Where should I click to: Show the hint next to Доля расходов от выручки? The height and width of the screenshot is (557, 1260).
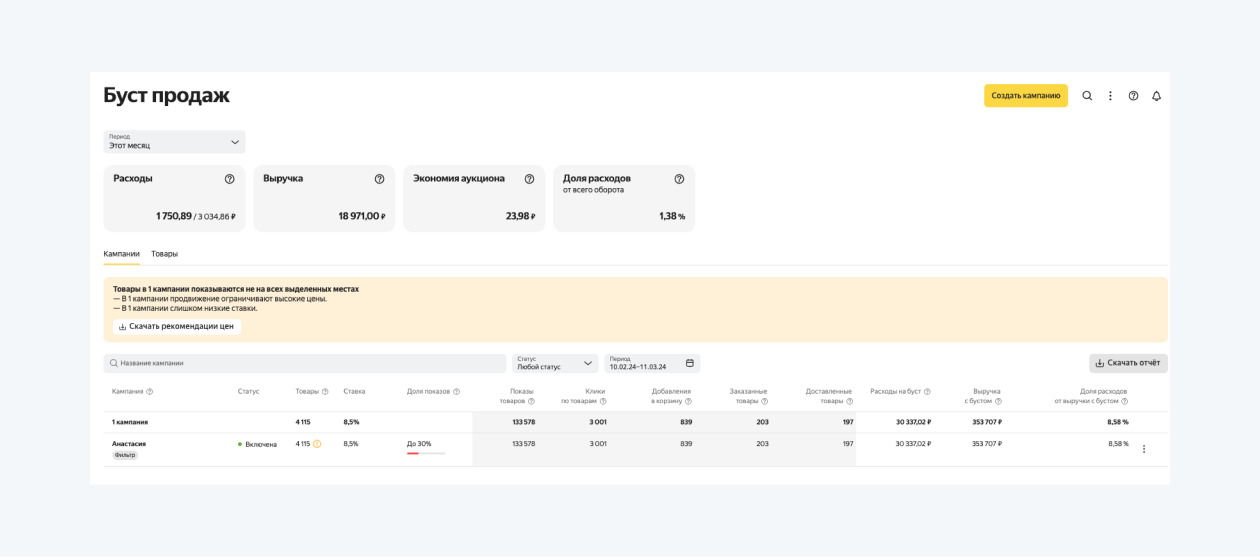click(1124, 401)
